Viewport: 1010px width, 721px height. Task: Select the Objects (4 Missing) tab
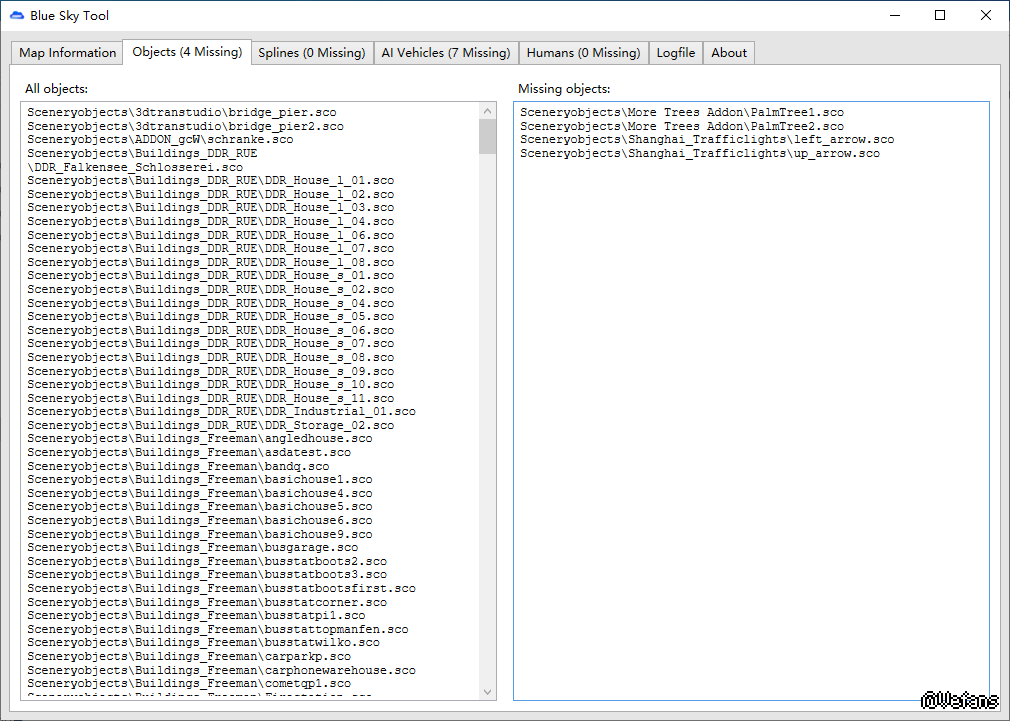click(187, 52)
